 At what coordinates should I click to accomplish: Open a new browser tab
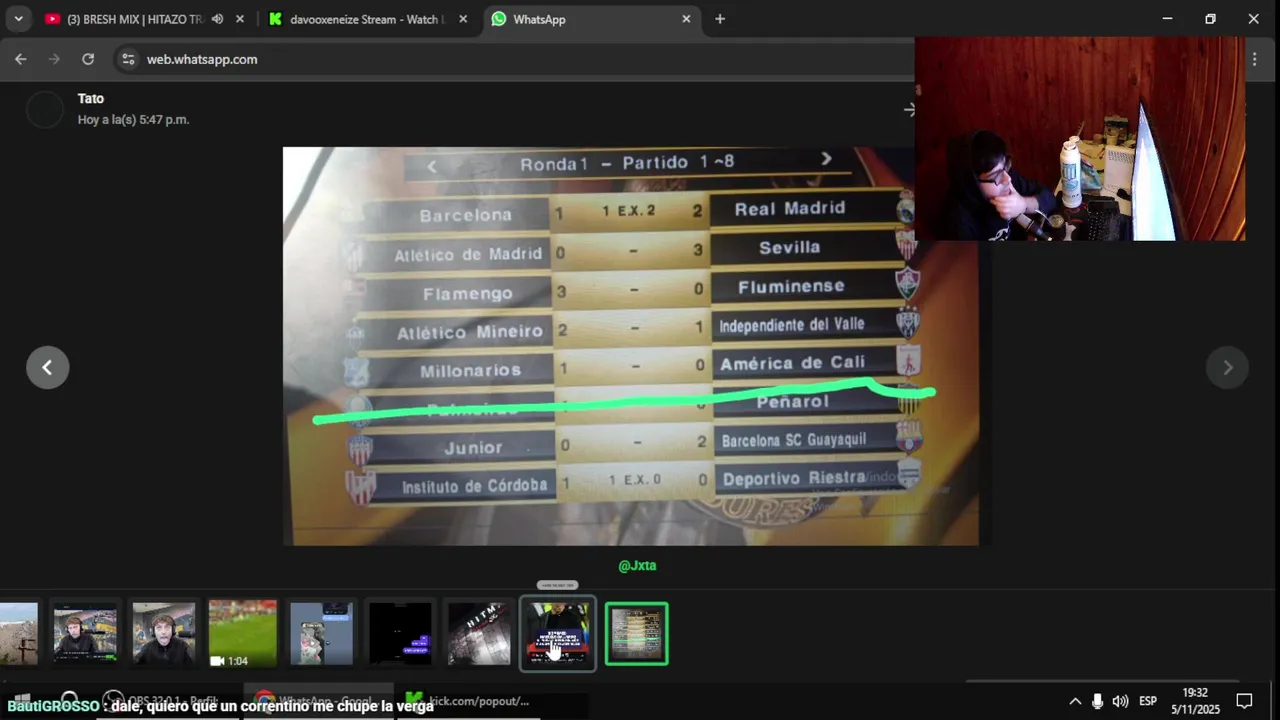720,19
